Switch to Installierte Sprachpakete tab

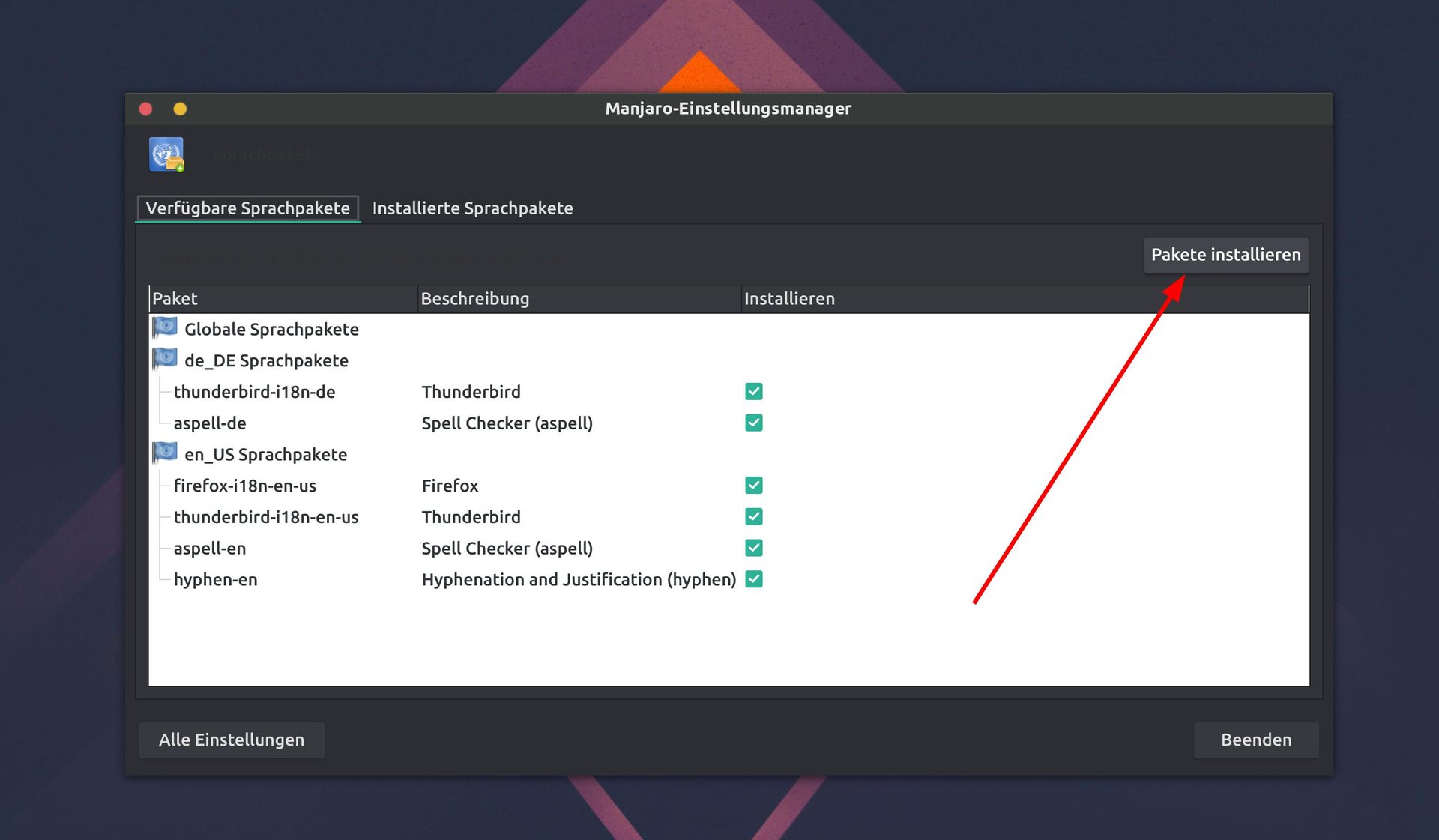point(472,208)
